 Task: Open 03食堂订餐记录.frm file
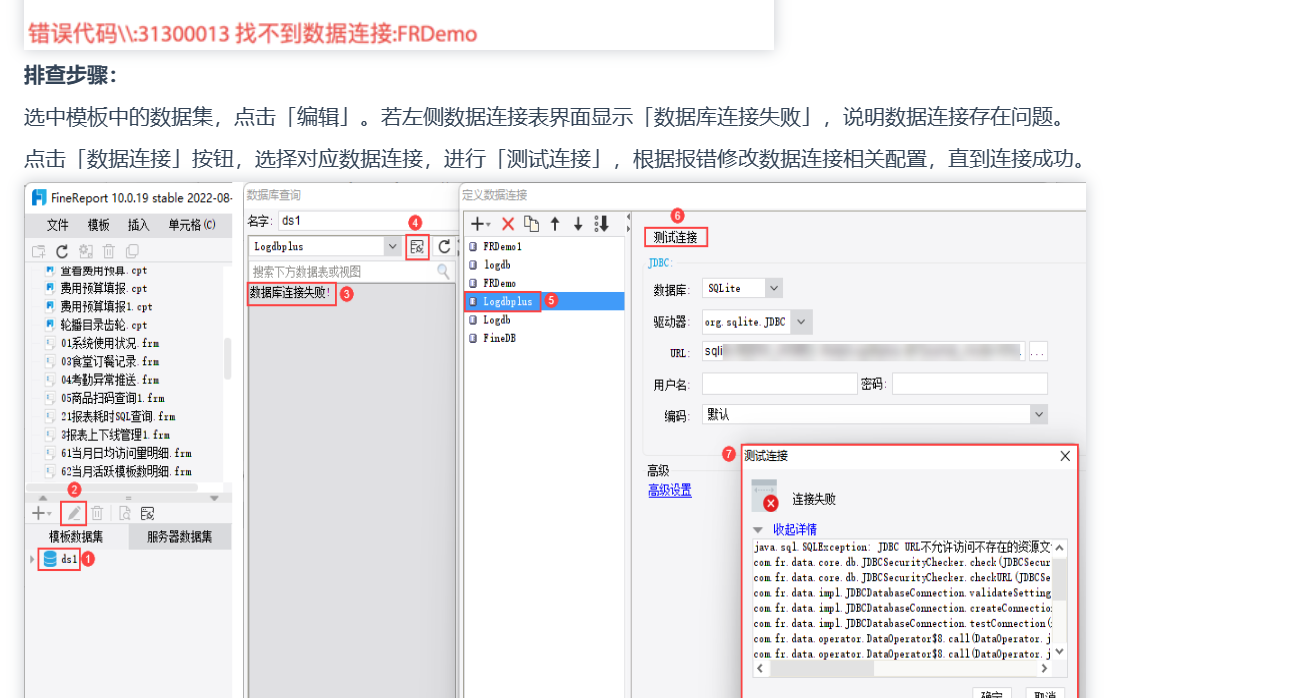click(109, 361)
